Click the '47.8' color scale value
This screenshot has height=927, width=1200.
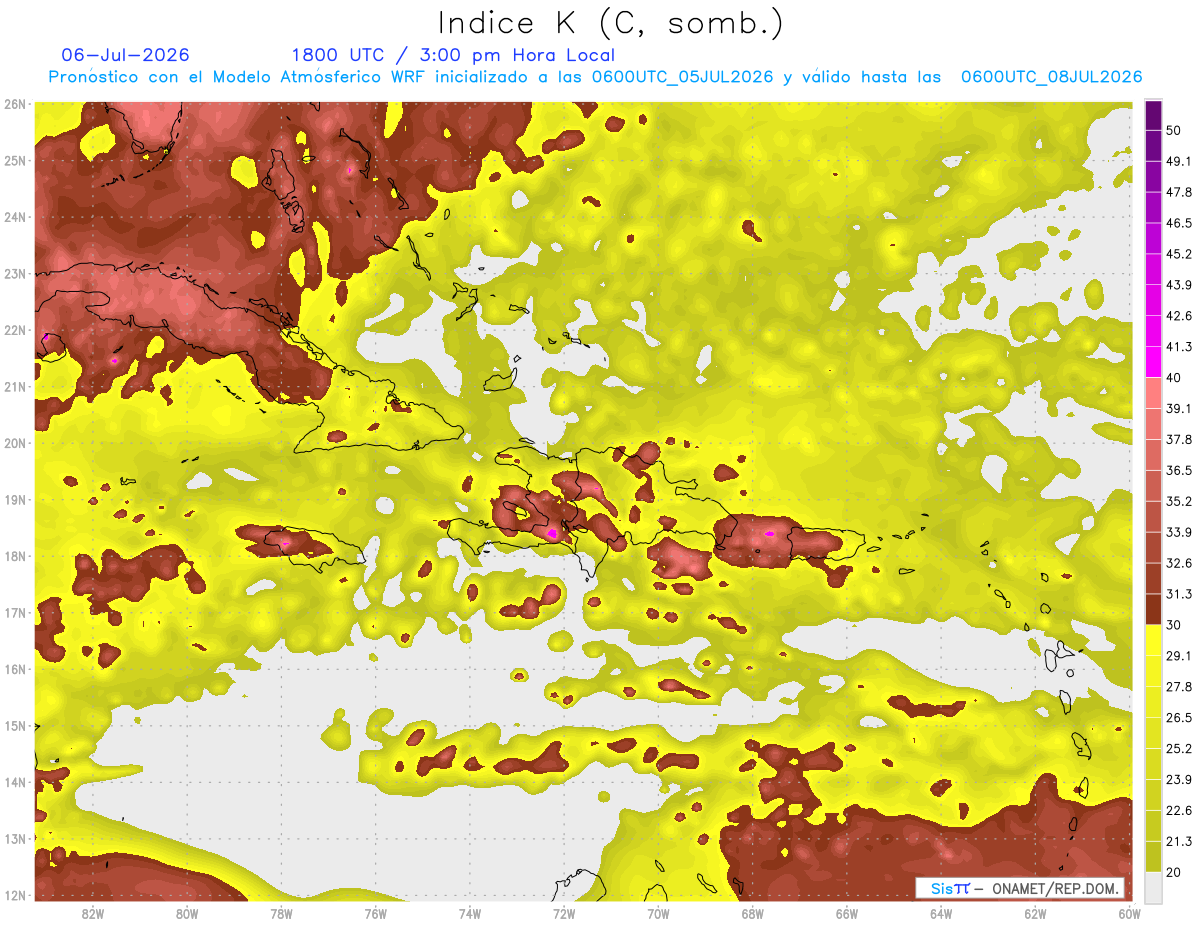[x=1179, y=192]
